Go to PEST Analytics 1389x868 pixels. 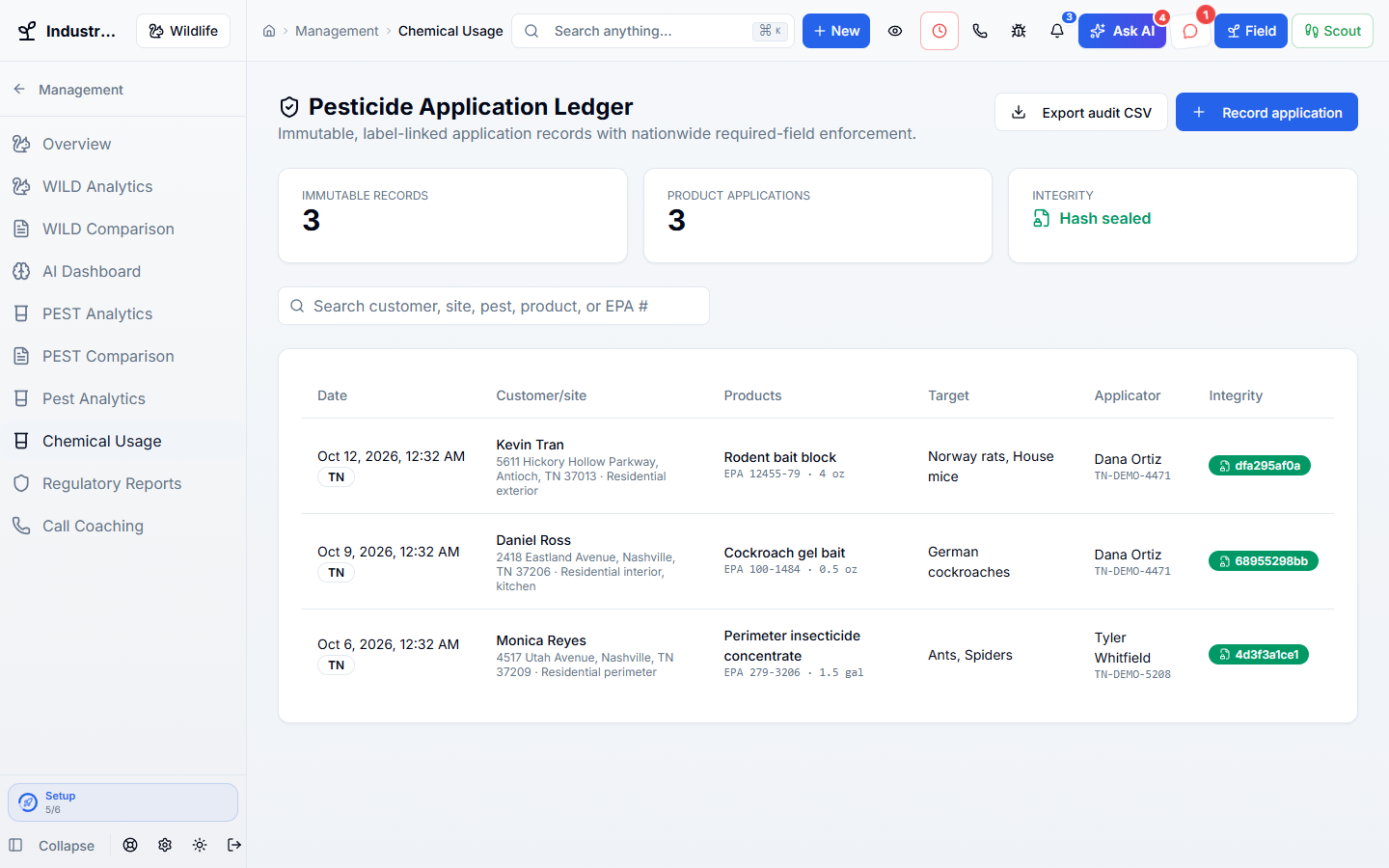[x=123, y=313]
